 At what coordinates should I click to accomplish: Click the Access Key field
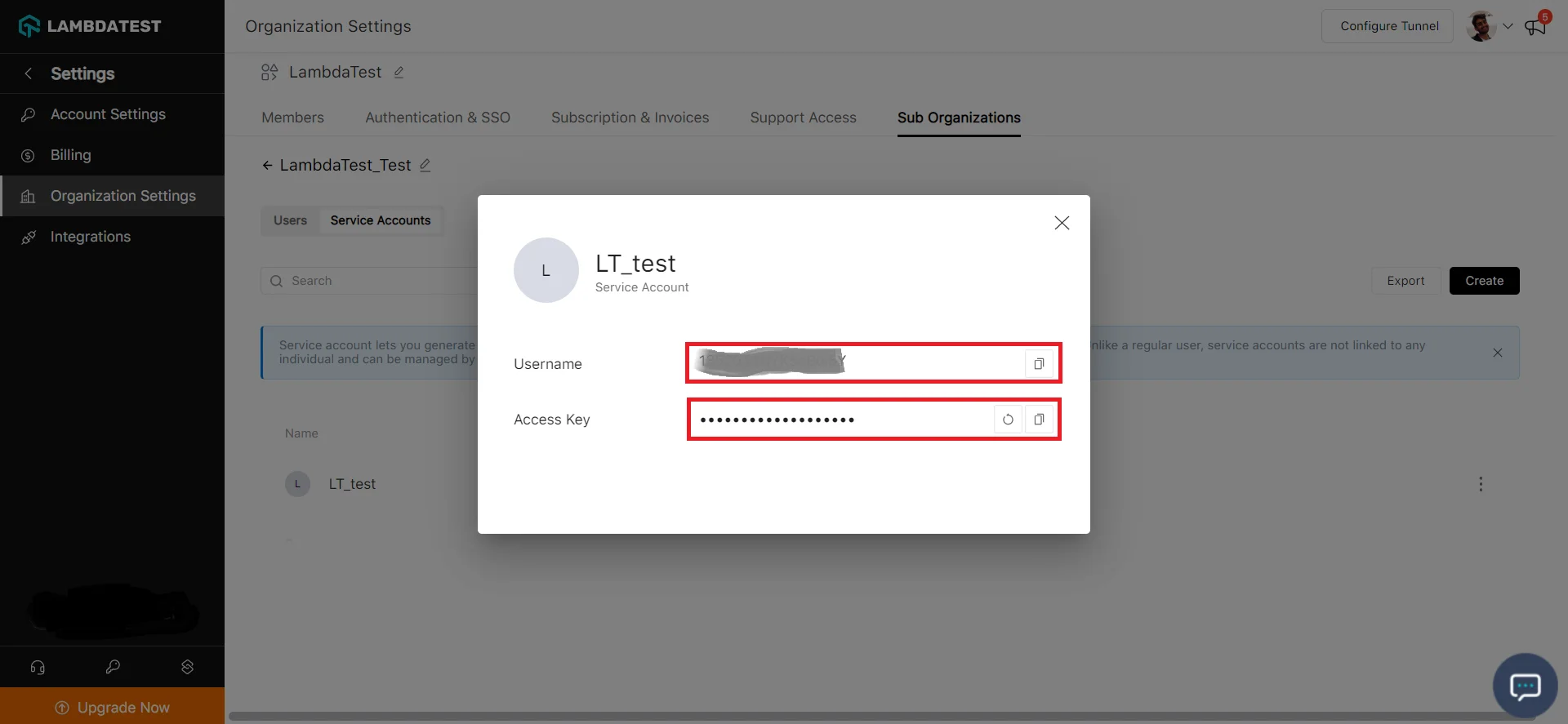[x=841, y=420]
